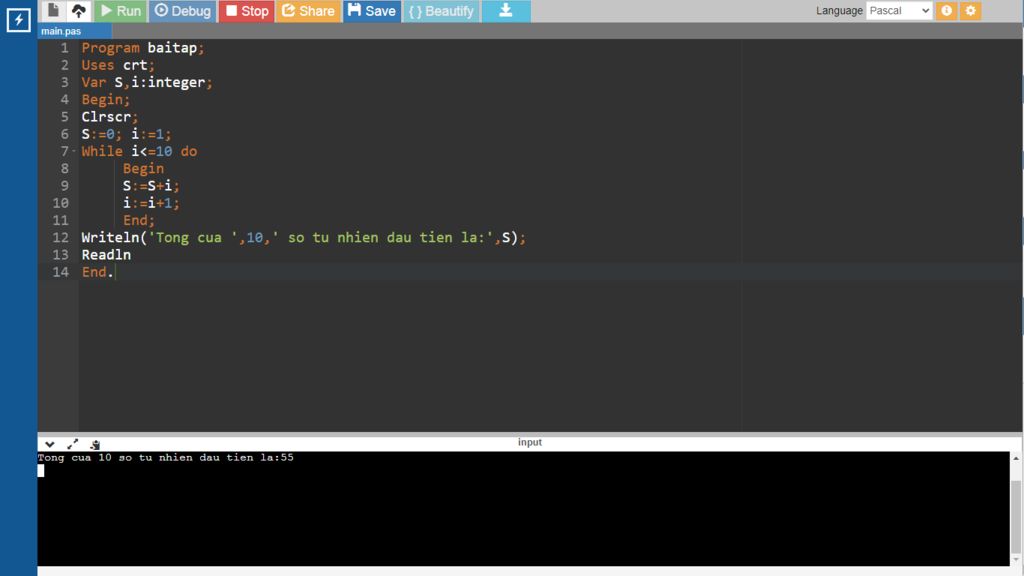Beautify the source code
Image resolution: width=1024 pixels, height=576 pixels.
tap(441, 11)
